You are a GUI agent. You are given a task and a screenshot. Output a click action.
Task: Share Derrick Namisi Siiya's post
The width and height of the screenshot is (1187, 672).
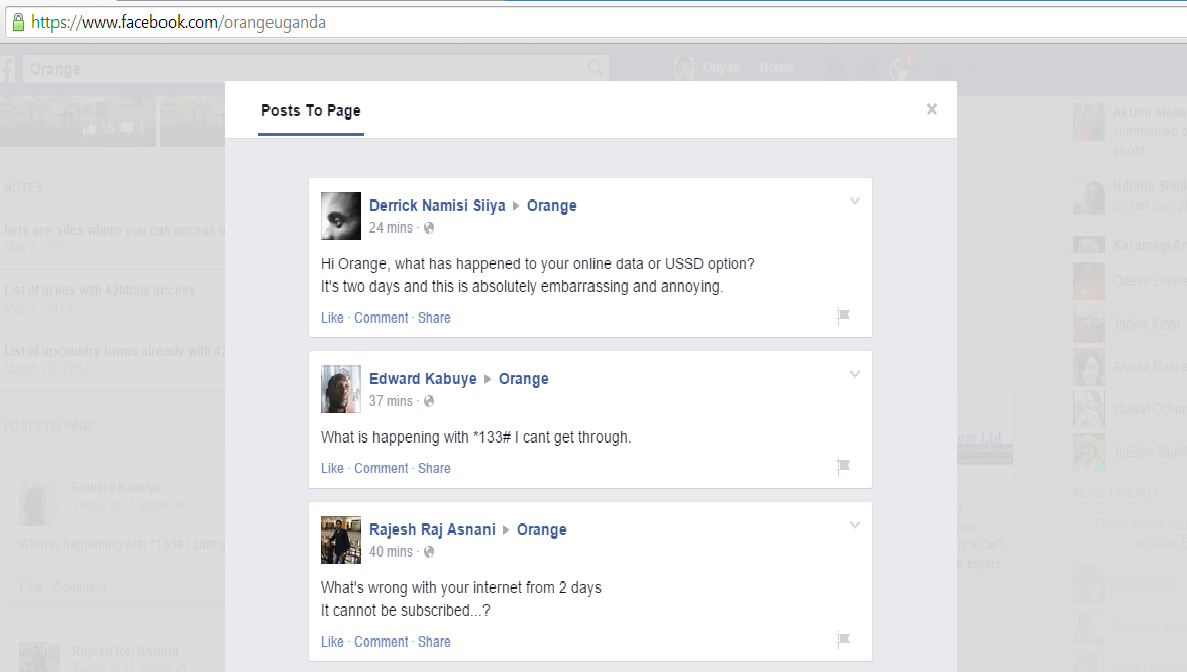click(434, 318)
